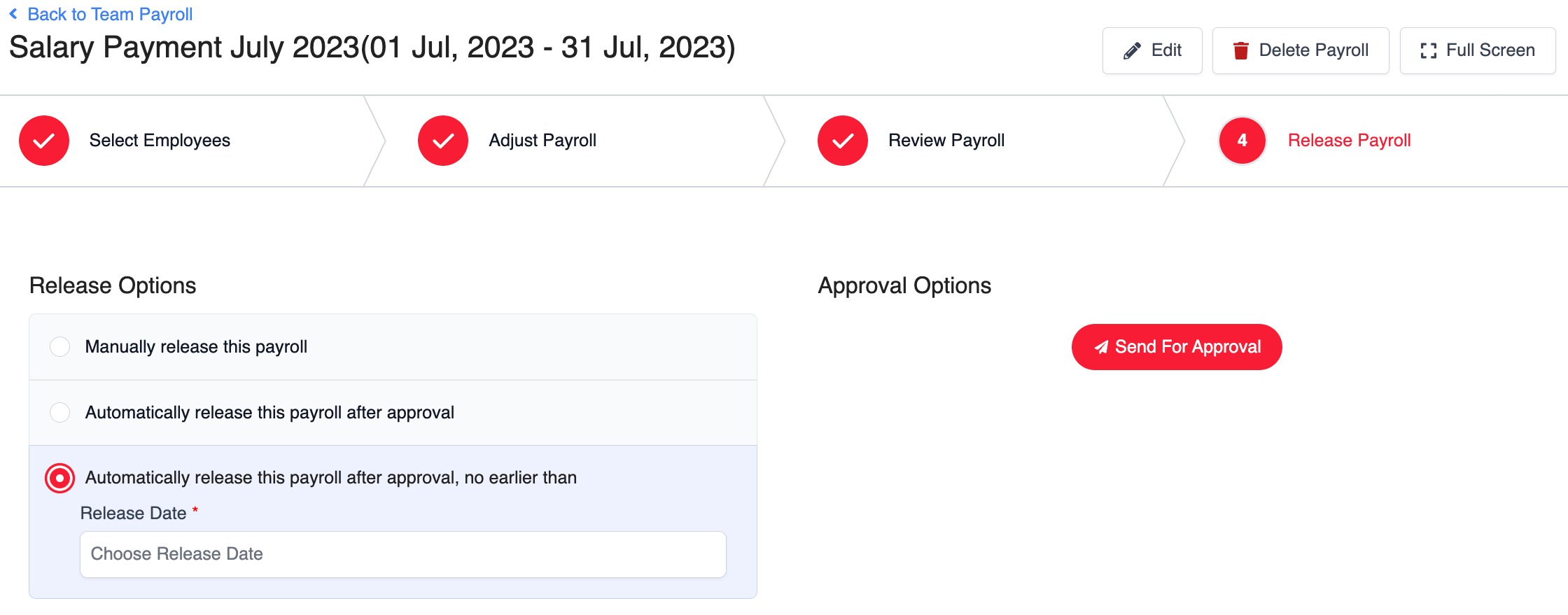Select Manually release this payroll option
The height and width of the screenshot is (615, 1568).
60,347
